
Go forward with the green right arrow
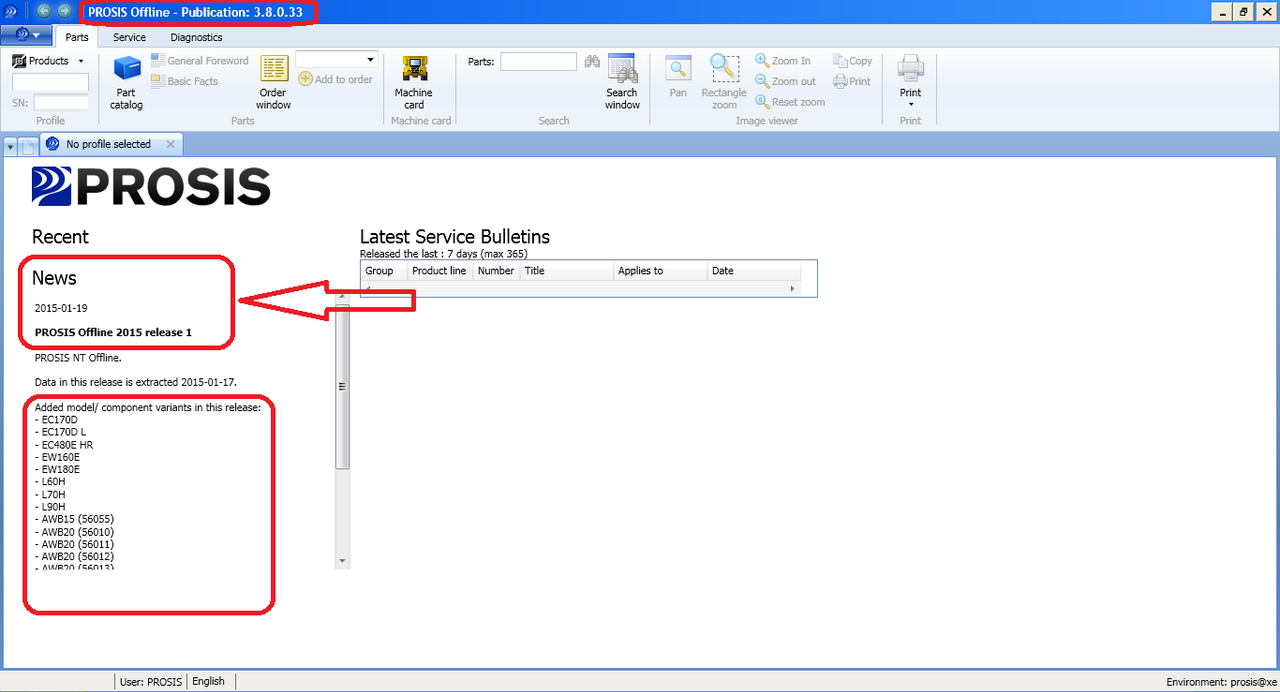point(64,11)
